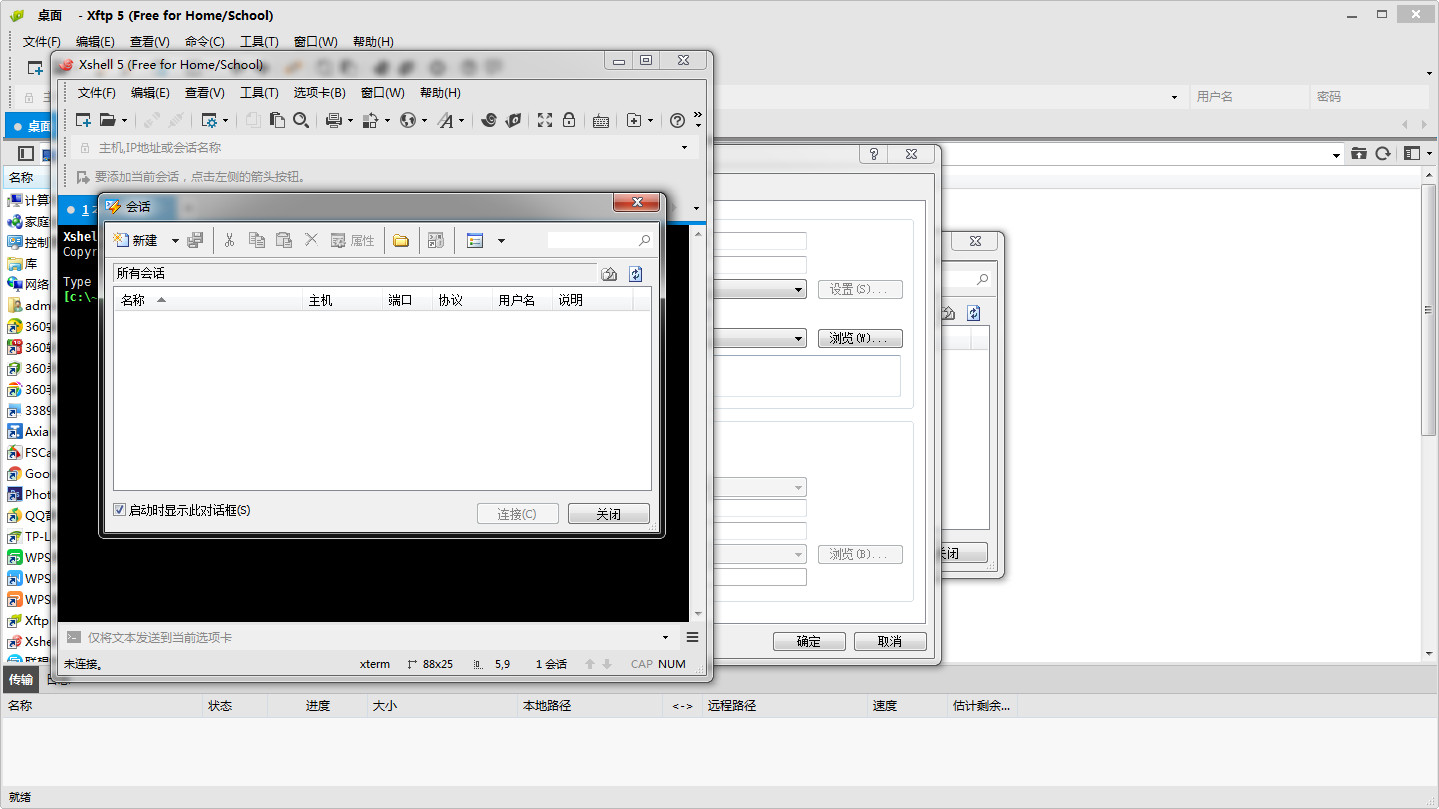Click 主机 column header in 会话 list

coord(342,300)
